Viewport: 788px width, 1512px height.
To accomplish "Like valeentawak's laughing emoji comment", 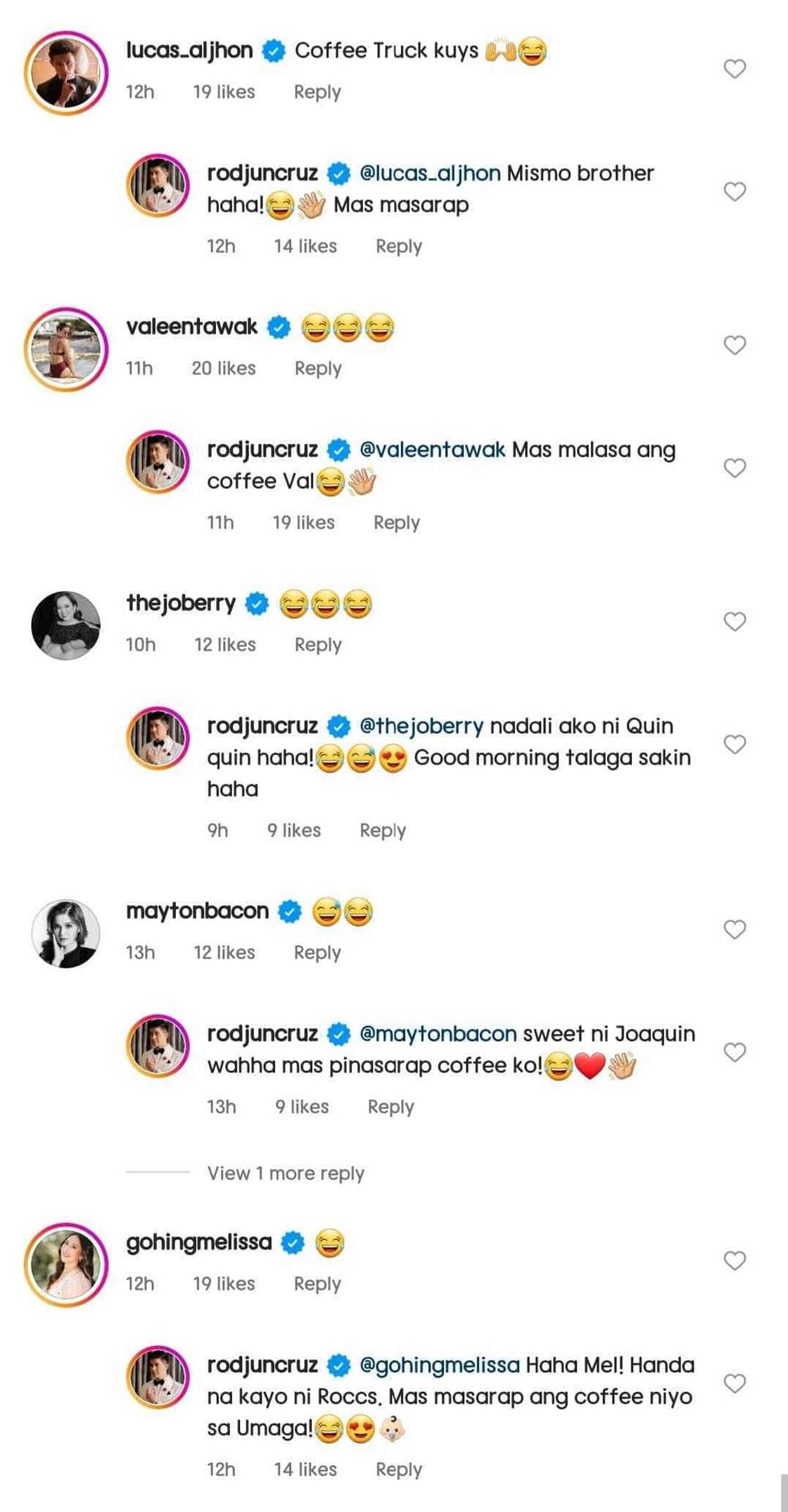I will (x=736, y=343).
